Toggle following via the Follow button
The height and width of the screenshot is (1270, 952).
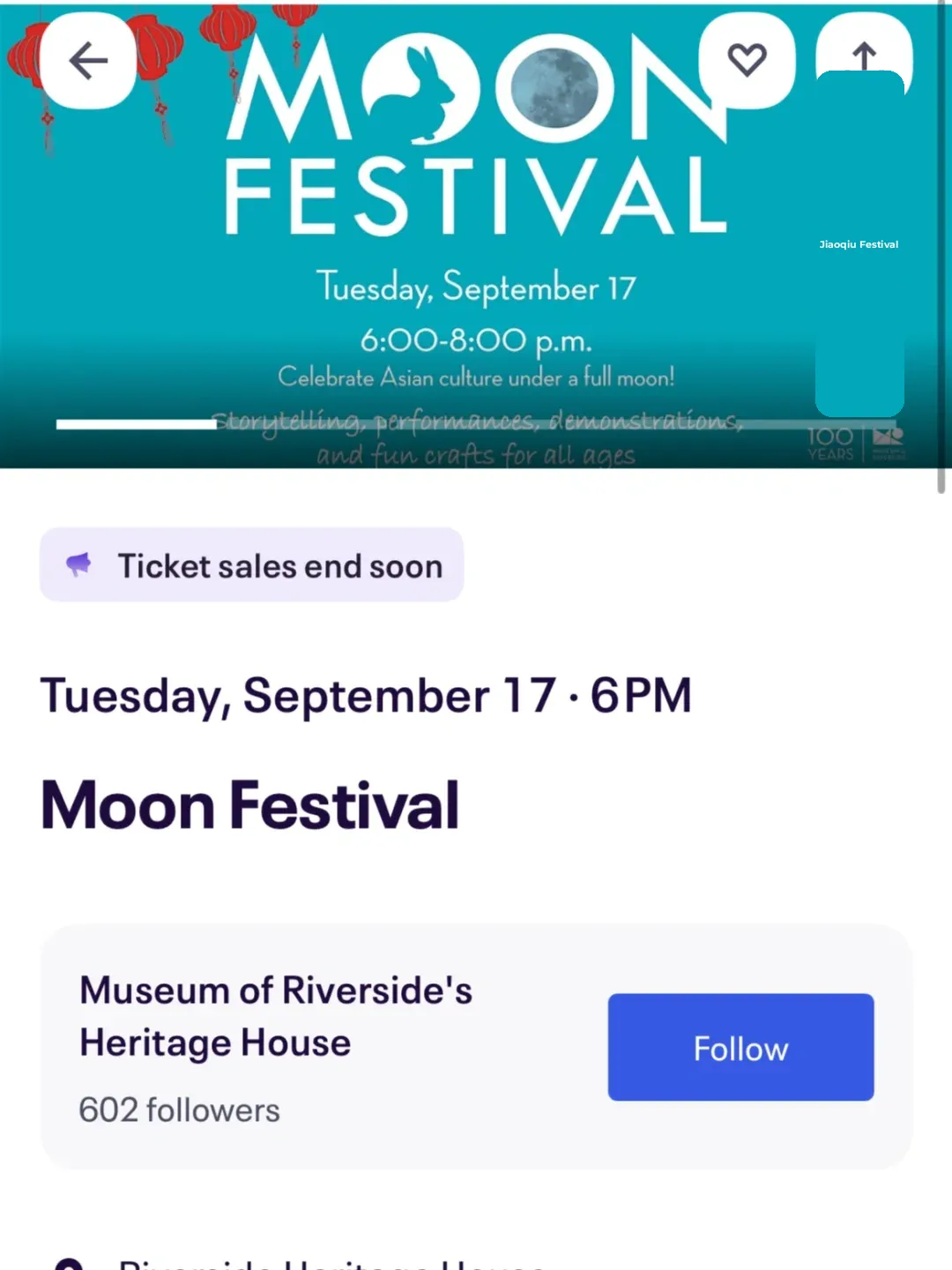tap(740, 1048)
